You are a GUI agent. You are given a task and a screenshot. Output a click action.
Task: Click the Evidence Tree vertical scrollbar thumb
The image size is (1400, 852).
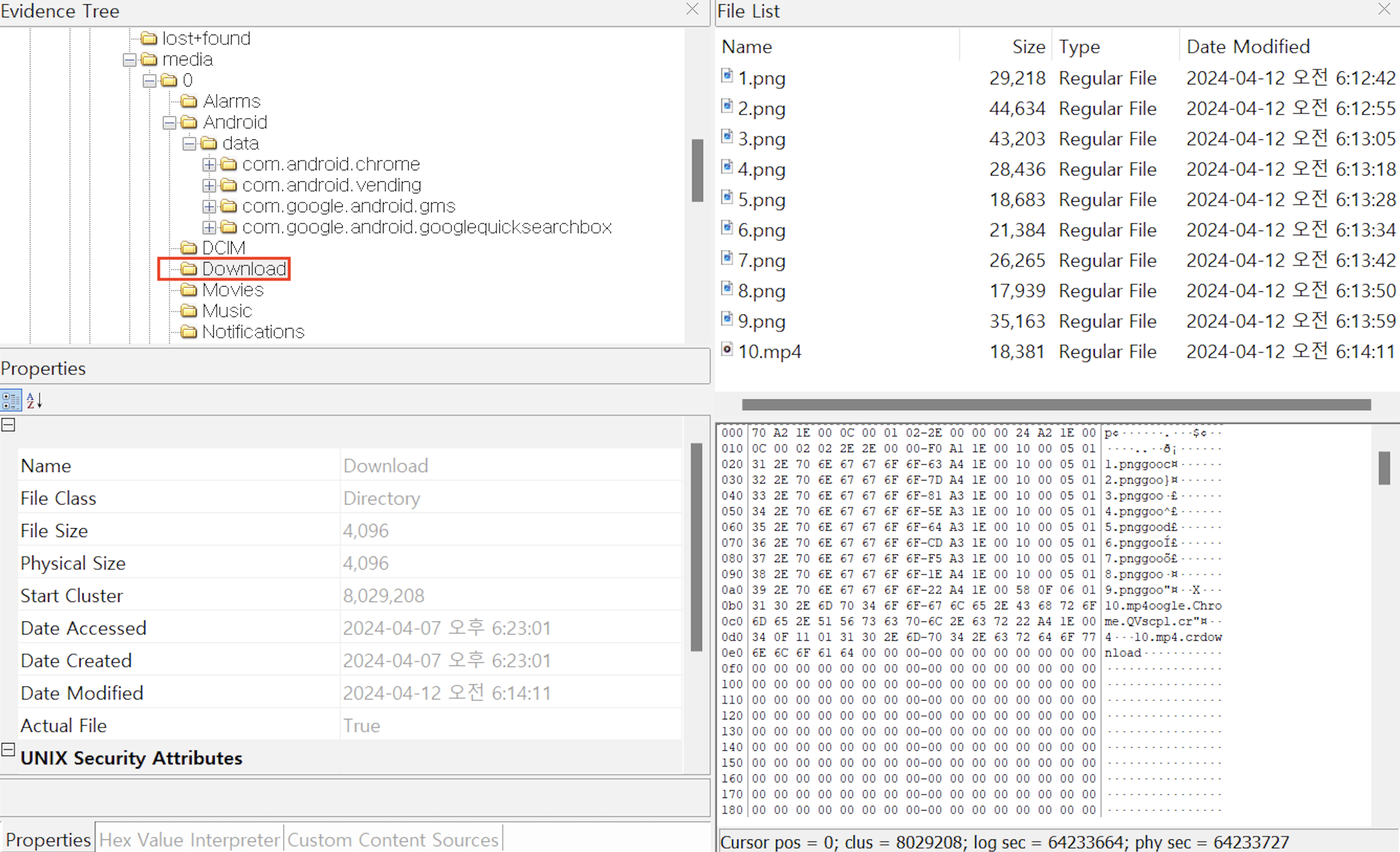(697, 170)
